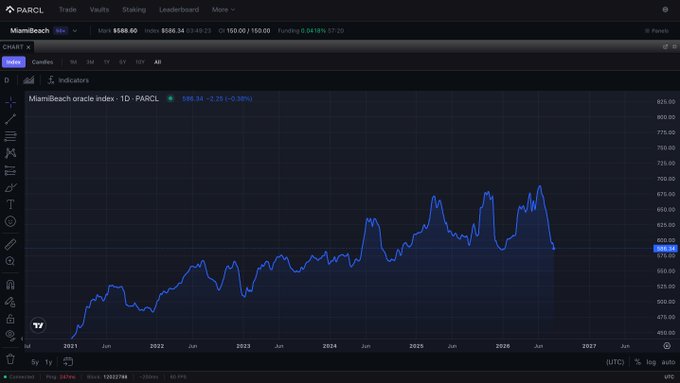Select the text annotation tool
Image resolution: width=680 pixels, height=383 pixels.
tap(10, 204)
